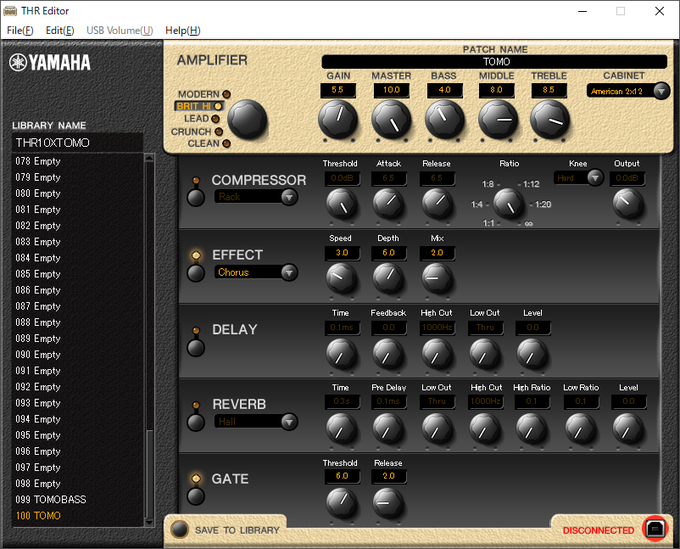Click the amplifier MASTER knob
Viewport: 680px width, 549px height.
click(391, 119)
